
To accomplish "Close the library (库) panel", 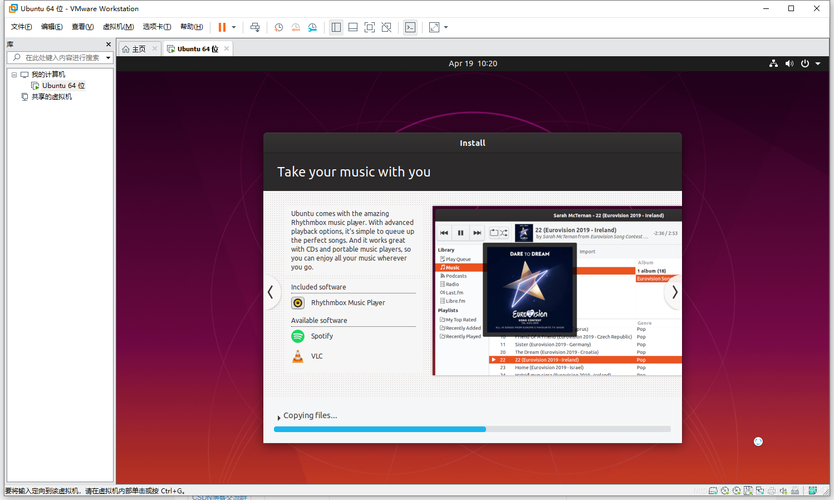I will tap(109, 44).
